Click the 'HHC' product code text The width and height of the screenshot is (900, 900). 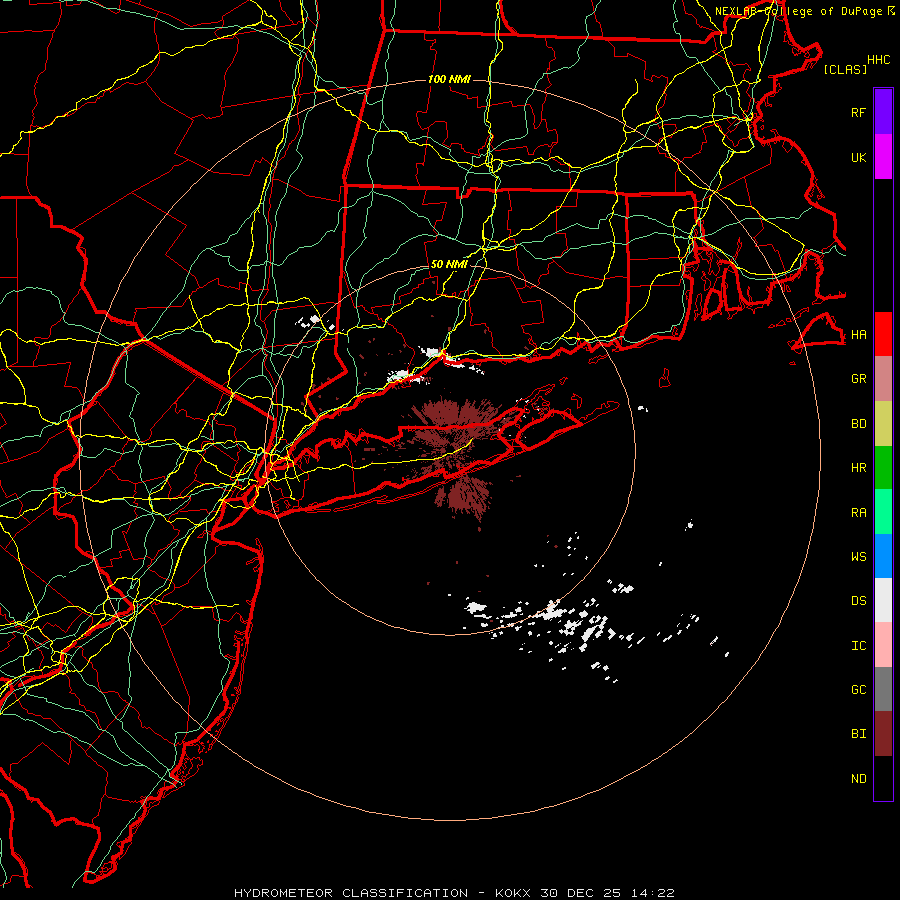[879, 60]
